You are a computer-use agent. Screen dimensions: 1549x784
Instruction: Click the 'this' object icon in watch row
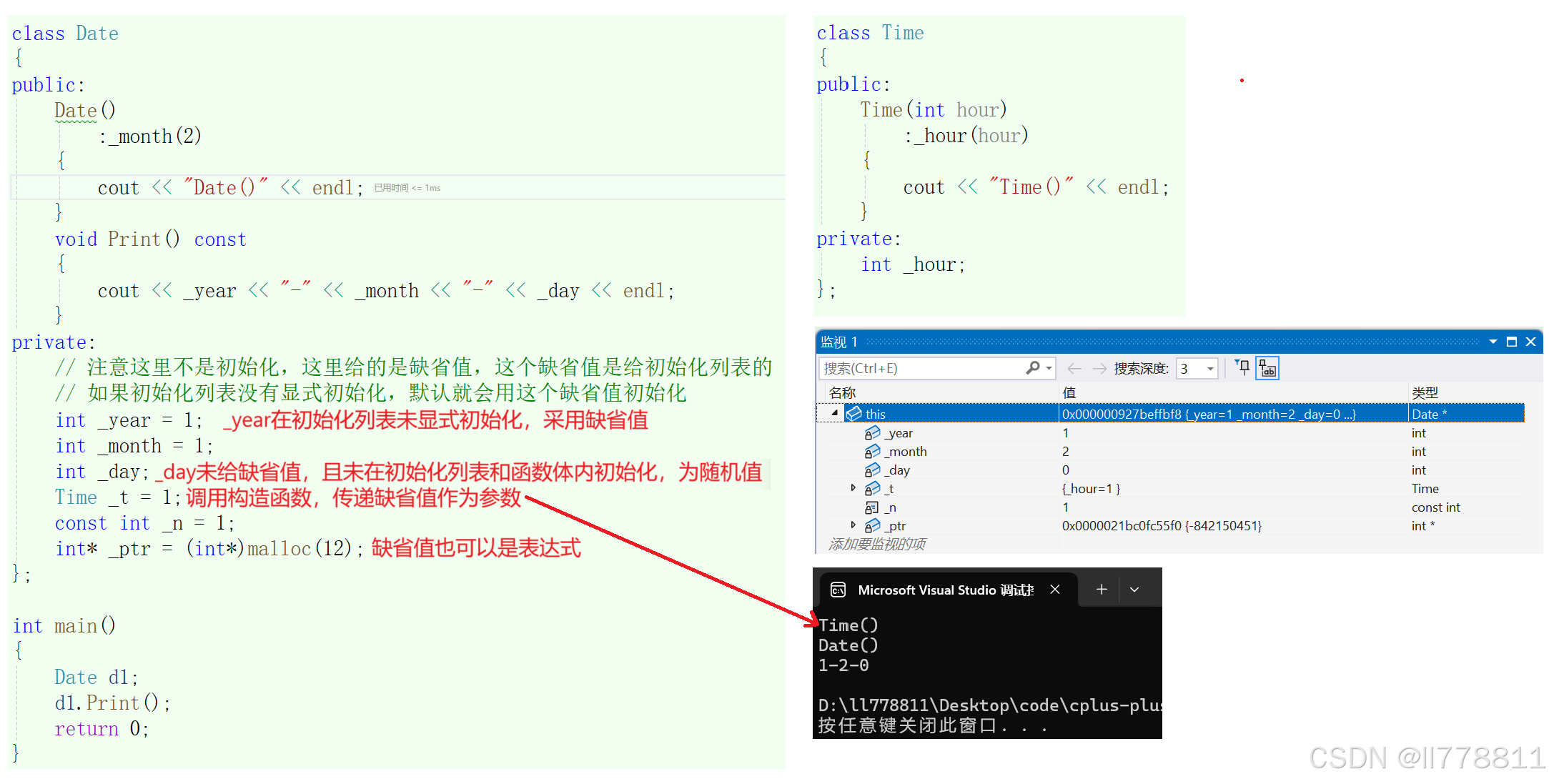point(854,414)
